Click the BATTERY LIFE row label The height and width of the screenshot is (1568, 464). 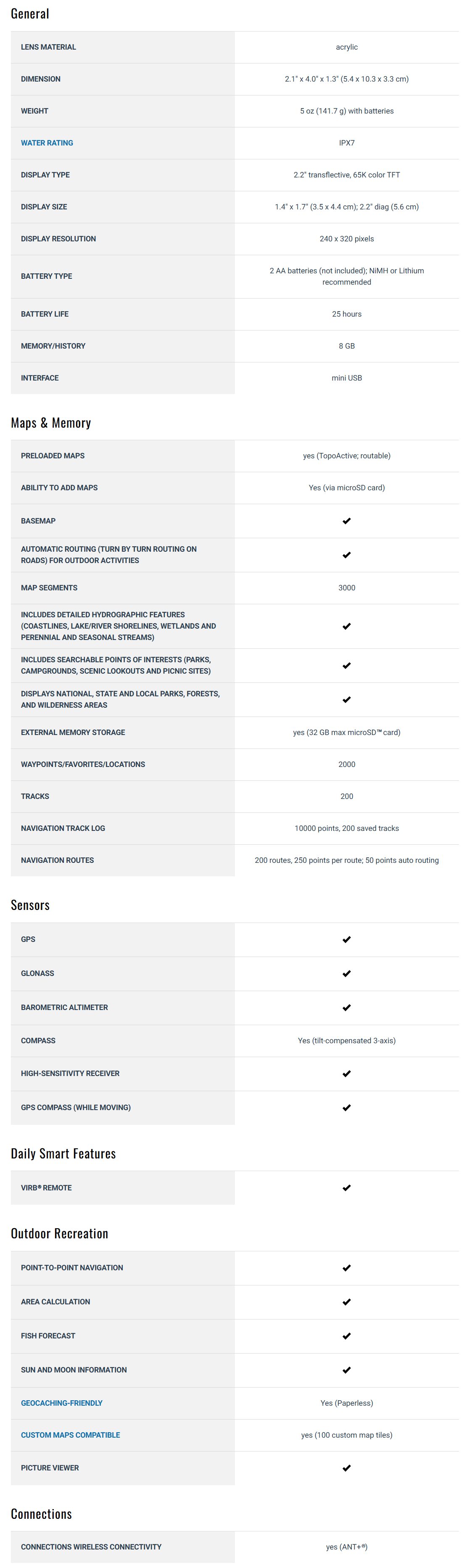coord(45,314)
